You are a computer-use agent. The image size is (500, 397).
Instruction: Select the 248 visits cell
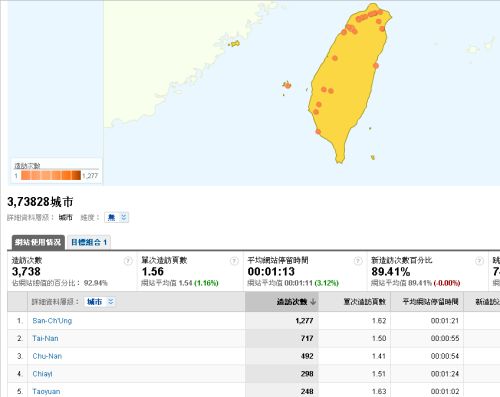click(x=282, y=391)
